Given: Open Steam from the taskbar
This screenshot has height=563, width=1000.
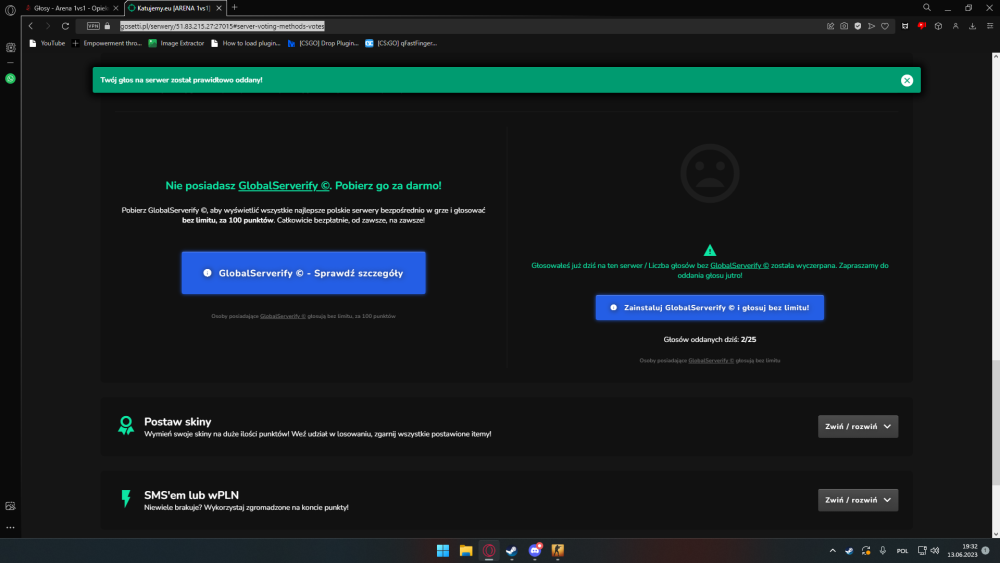Looking at the screenshot, I should coord(511,551).
